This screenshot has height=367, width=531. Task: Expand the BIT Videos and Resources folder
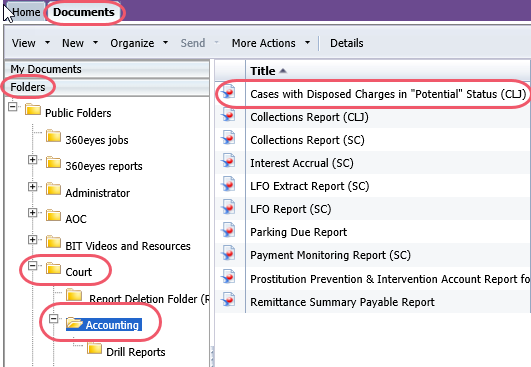(33, 239)
